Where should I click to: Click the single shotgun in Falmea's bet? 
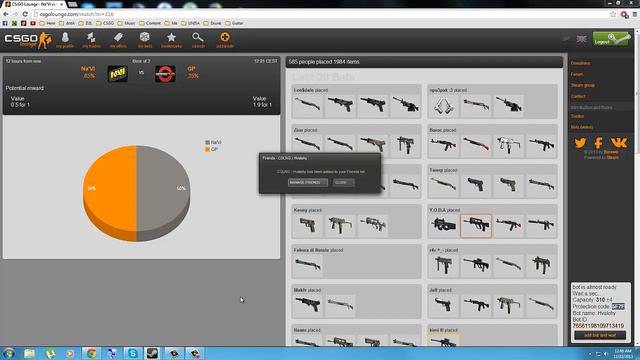307,265
